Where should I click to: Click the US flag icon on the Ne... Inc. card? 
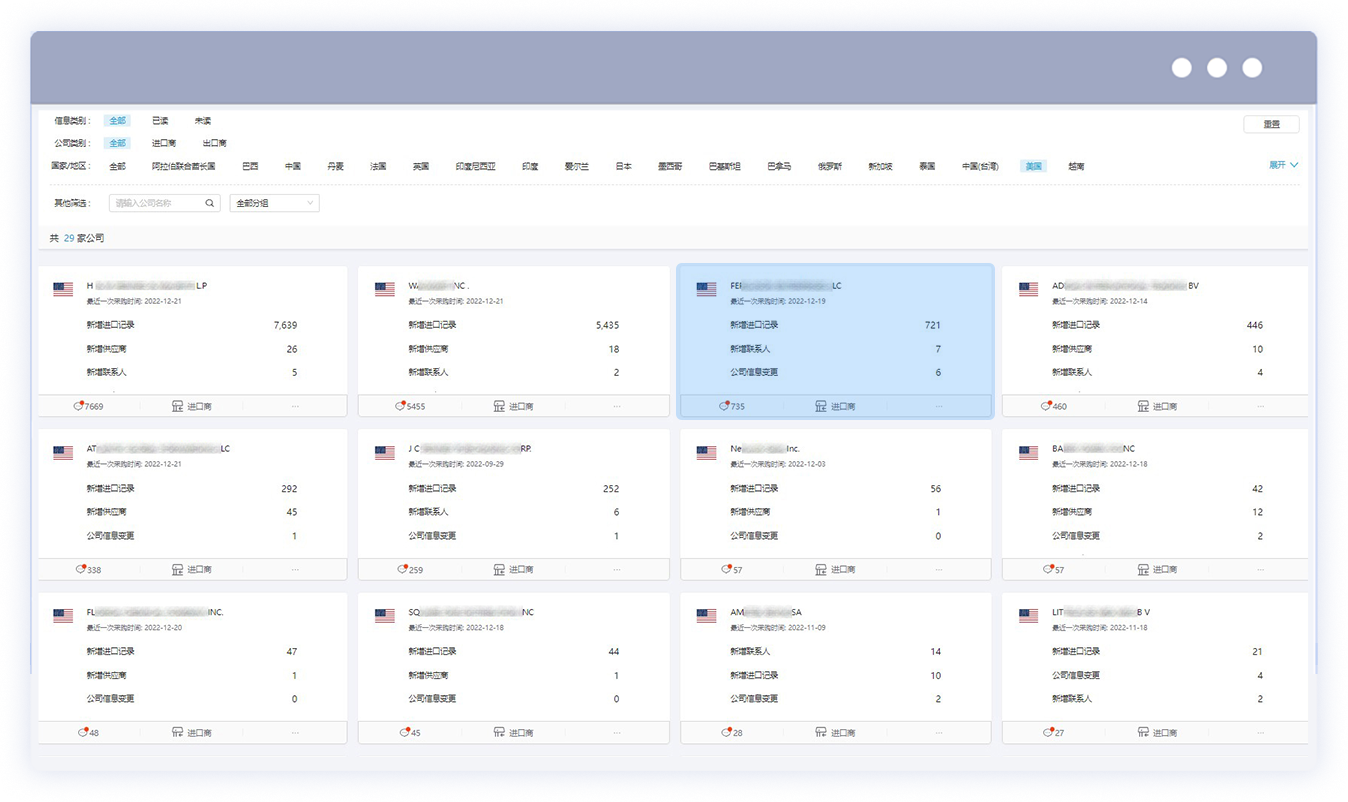pos(707,453)
